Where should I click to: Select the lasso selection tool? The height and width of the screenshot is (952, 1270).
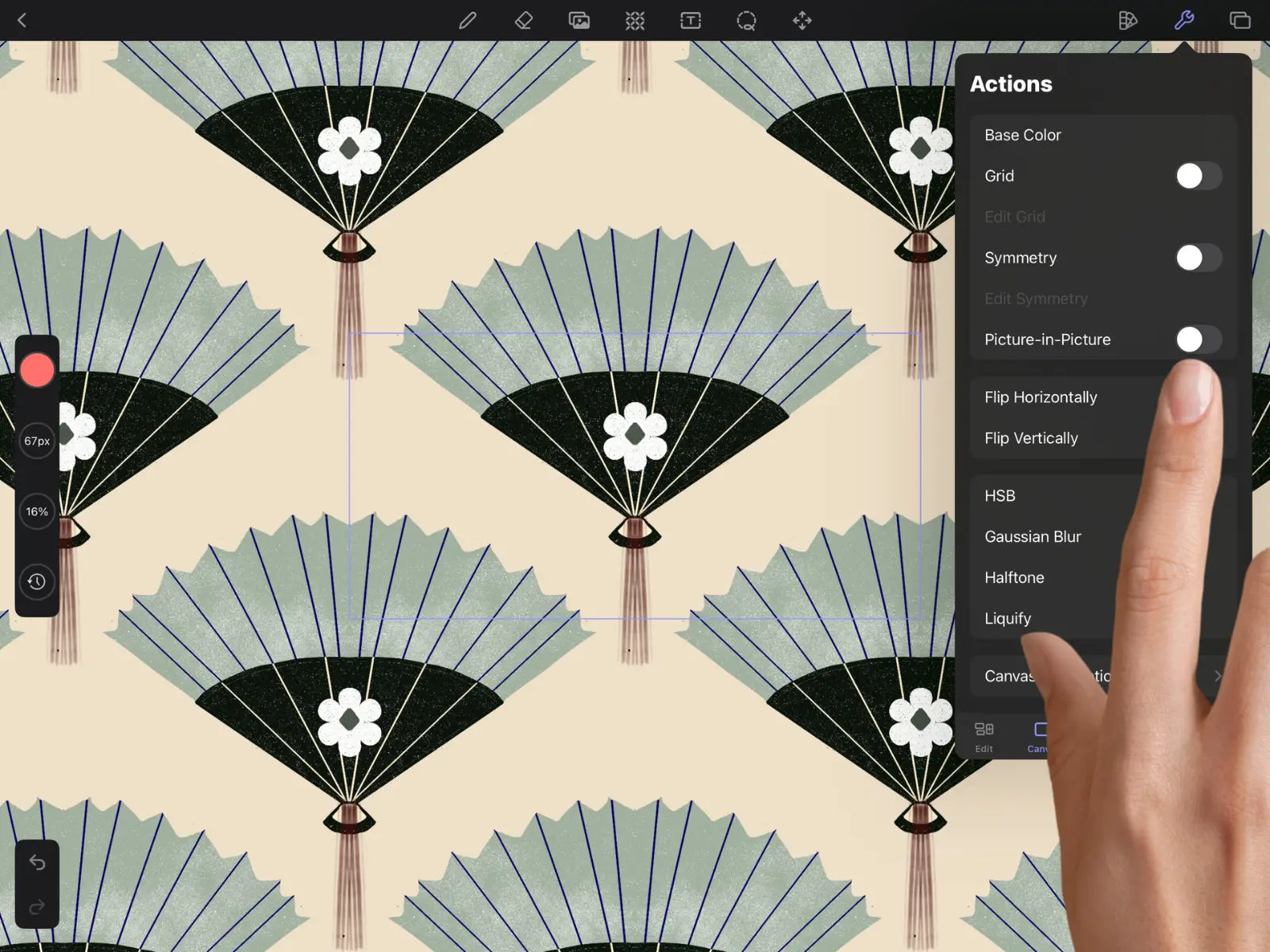click(746, 21)
